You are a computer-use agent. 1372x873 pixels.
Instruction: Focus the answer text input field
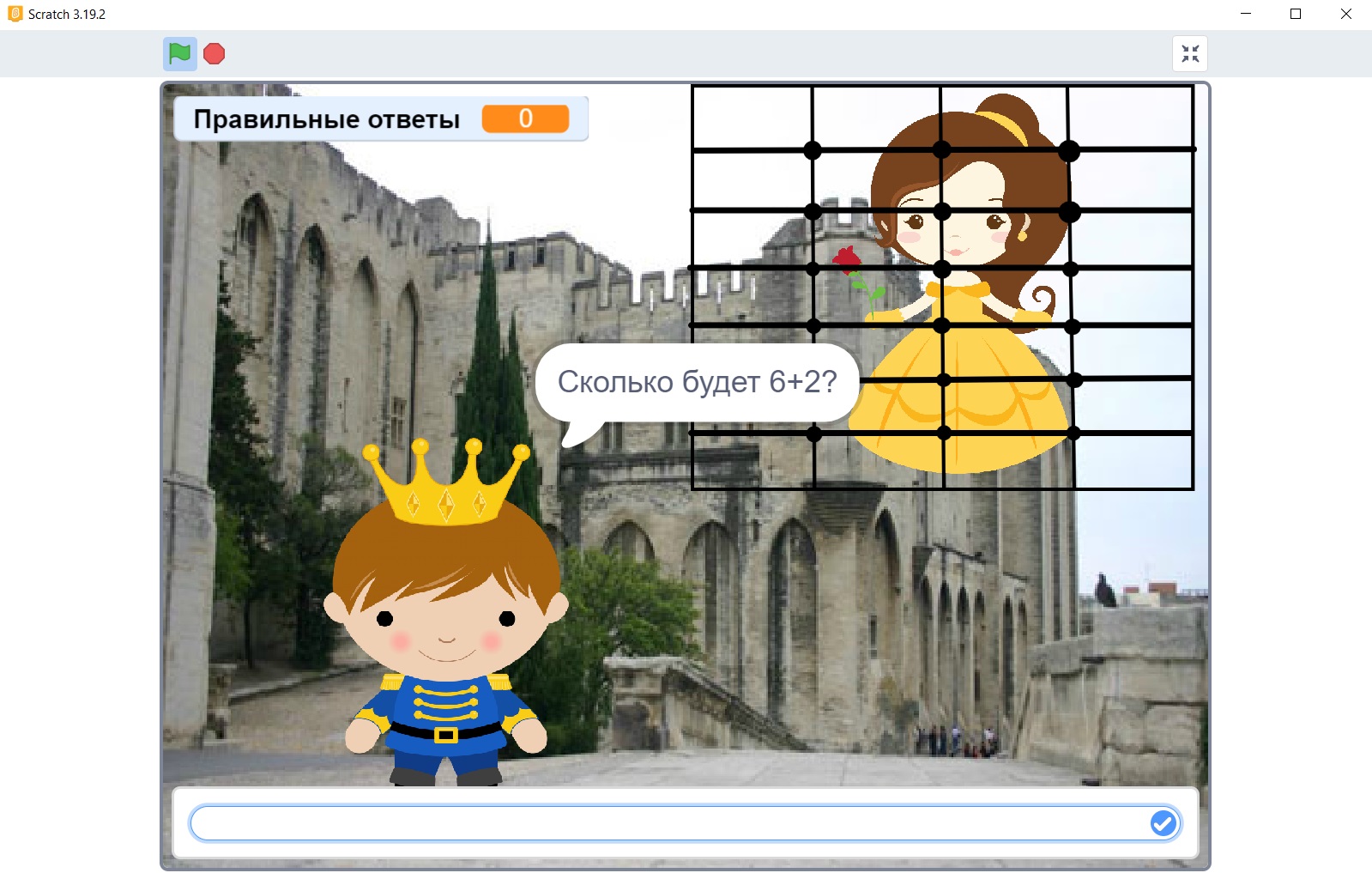pos(669,823)
